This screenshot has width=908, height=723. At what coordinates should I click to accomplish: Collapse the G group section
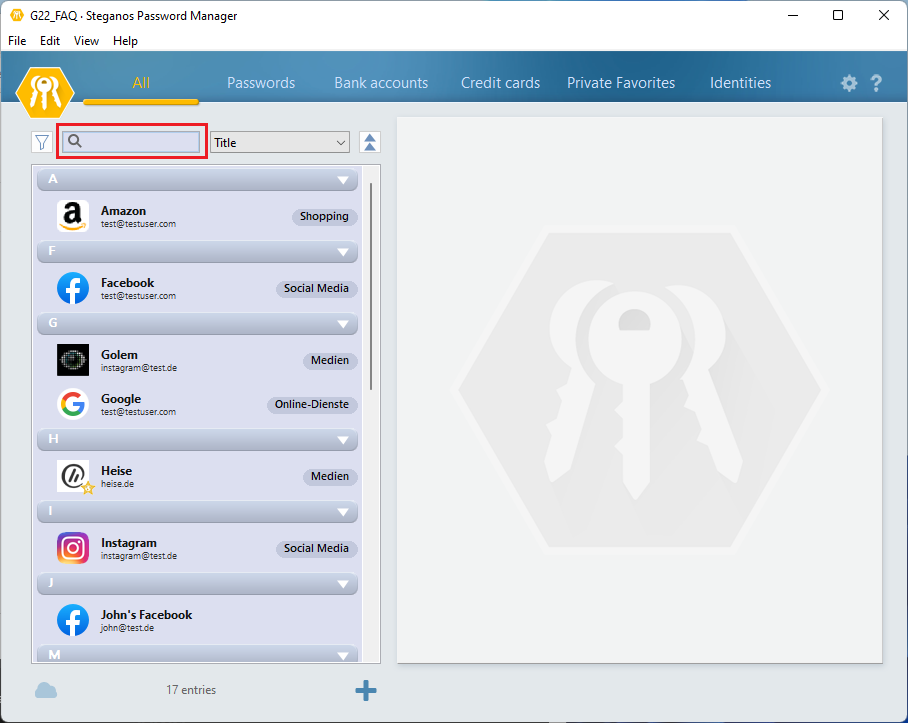(344, 324)
